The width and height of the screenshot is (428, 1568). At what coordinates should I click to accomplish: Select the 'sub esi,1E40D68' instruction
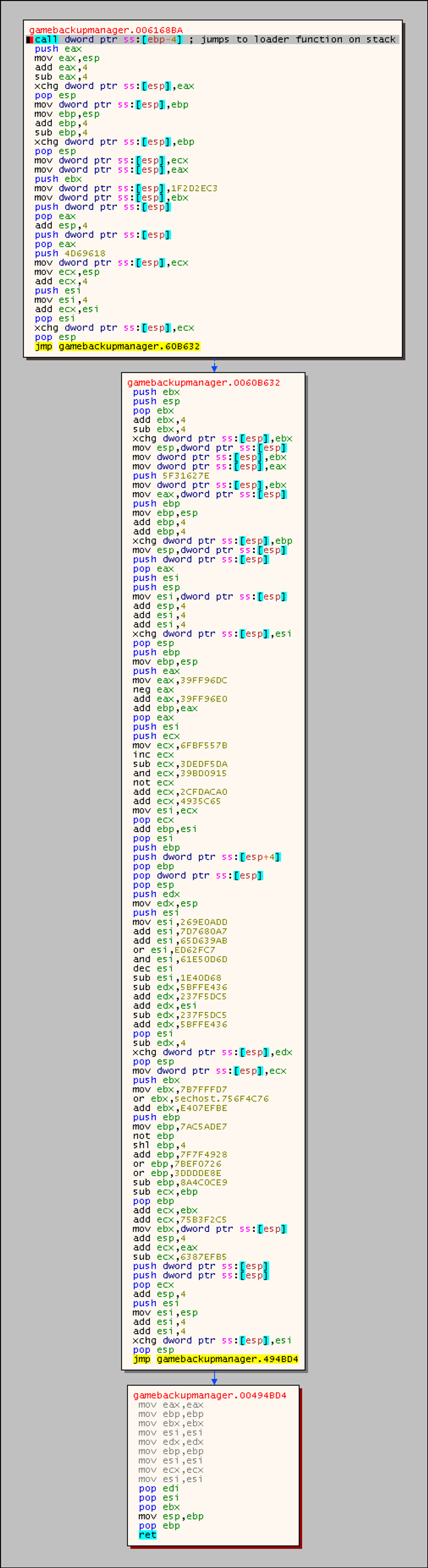(177, 978)
